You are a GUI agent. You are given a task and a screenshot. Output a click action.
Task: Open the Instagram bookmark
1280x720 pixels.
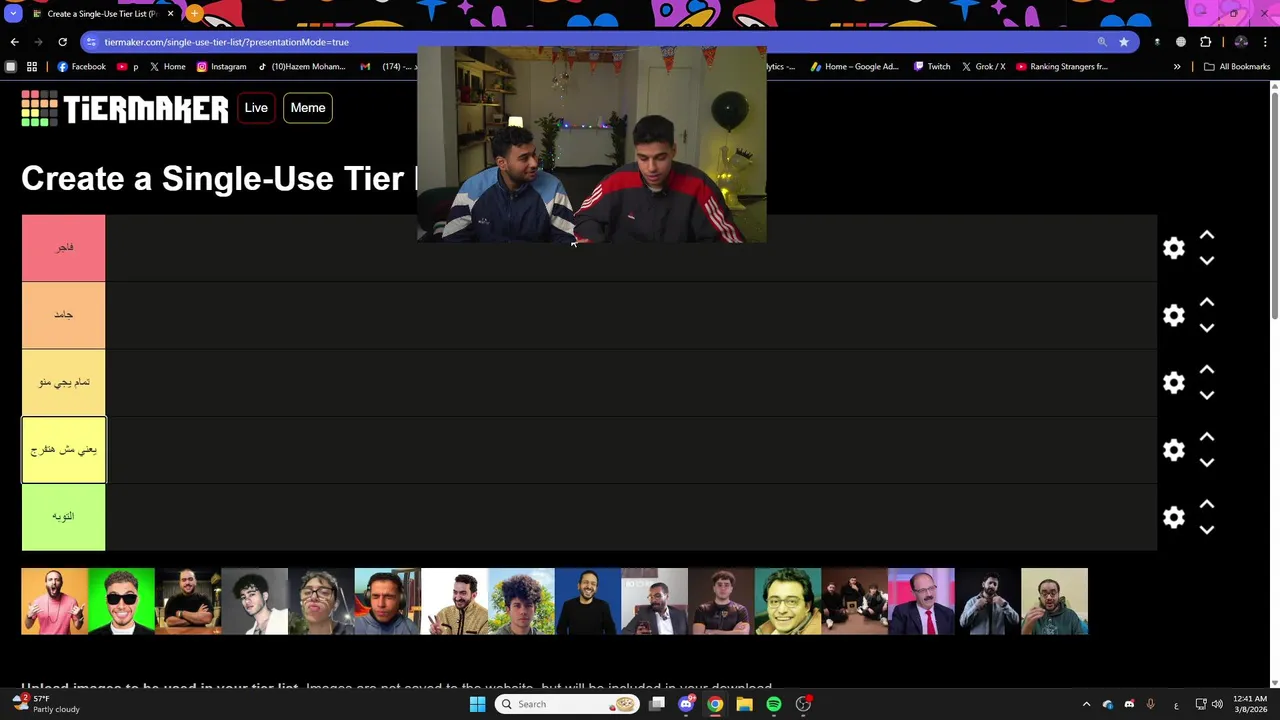point(221,67)
